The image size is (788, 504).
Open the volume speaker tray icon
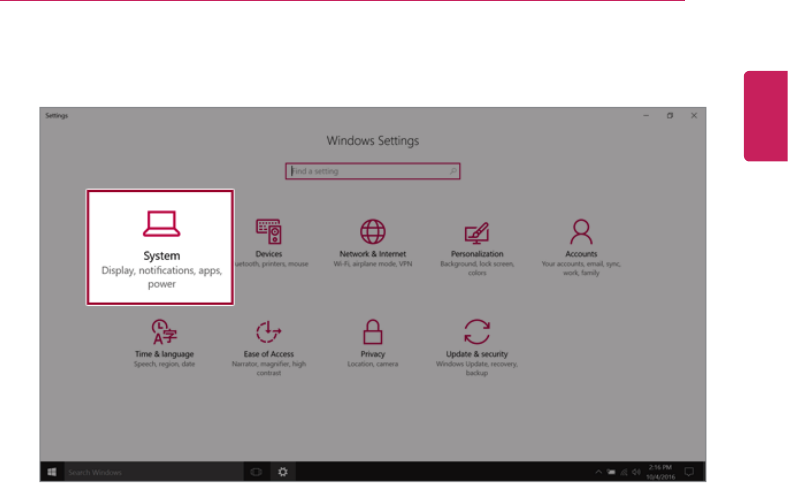(636, 472)
